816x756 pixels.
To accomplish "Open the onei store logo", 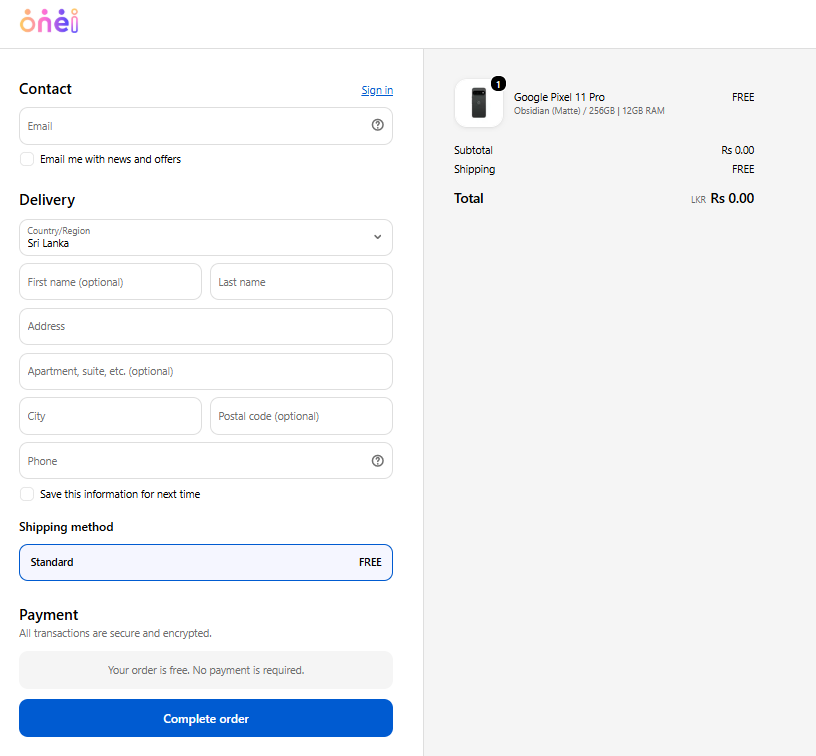I will pos(49,21).
